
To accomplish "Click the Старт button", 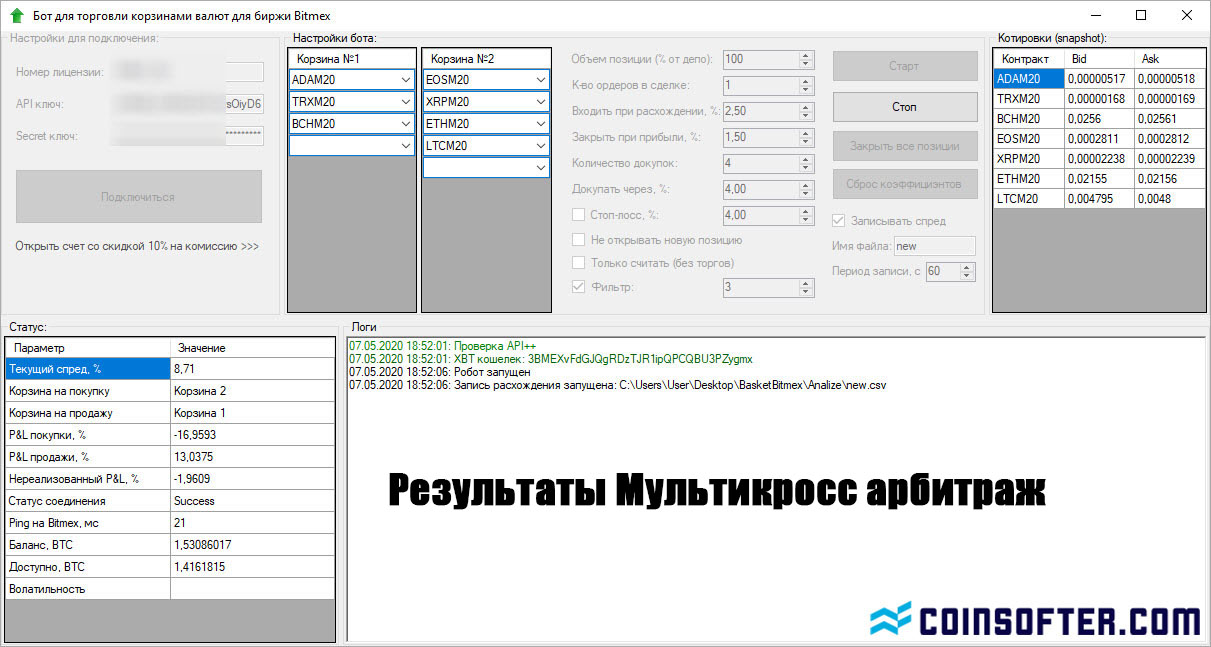I will 905,66.
